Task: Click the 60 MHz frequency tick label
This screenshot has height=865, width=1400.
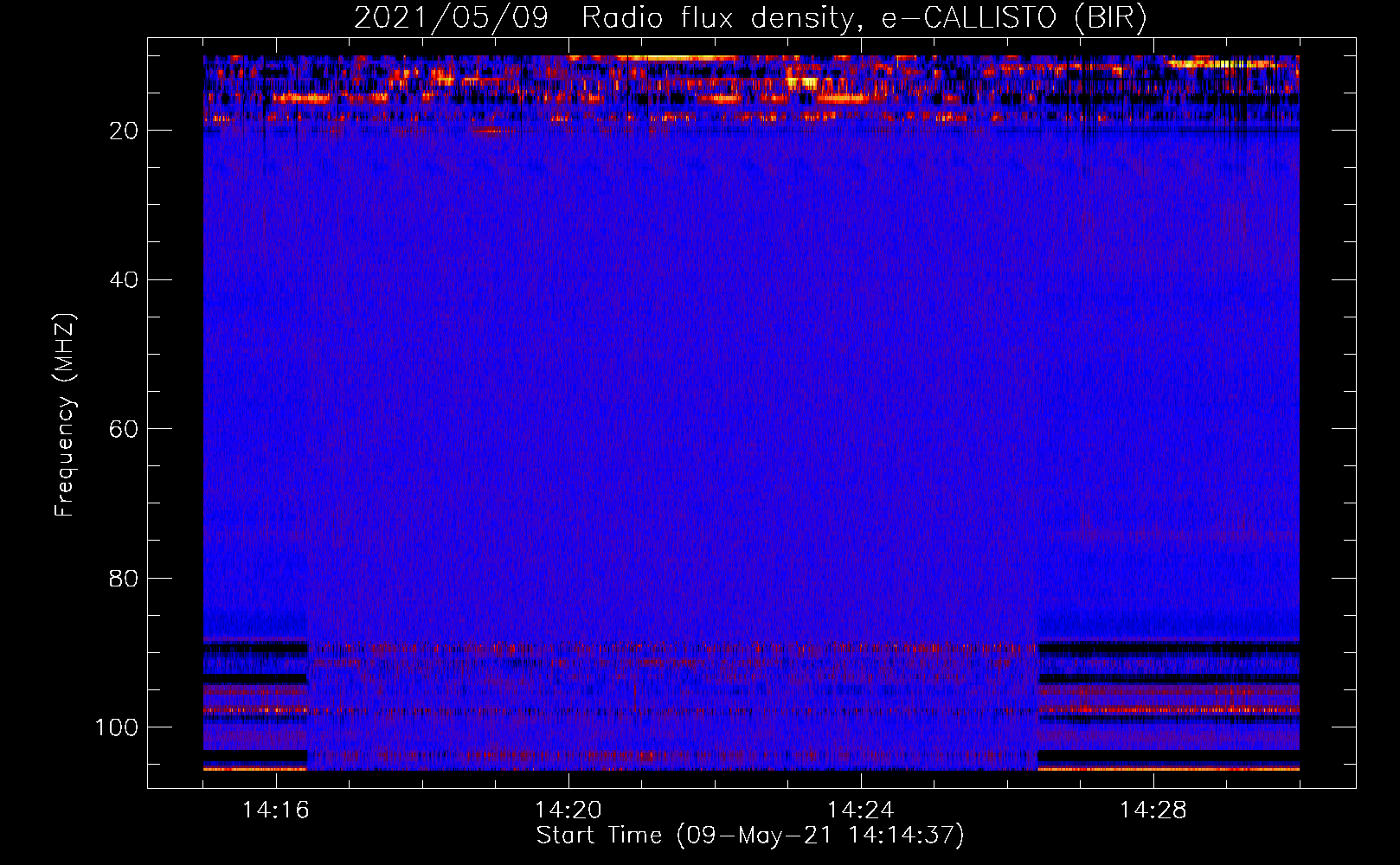Action: (124, 429)
